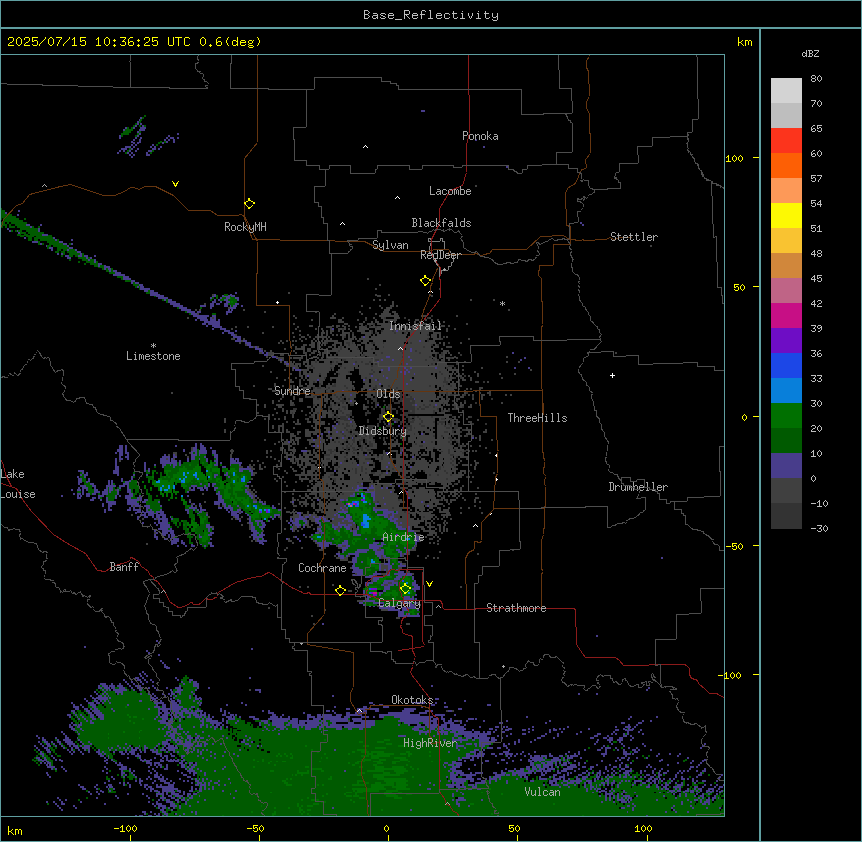Click the Limestone label
The height and width of the screenshot is (842, 862).
153,356
